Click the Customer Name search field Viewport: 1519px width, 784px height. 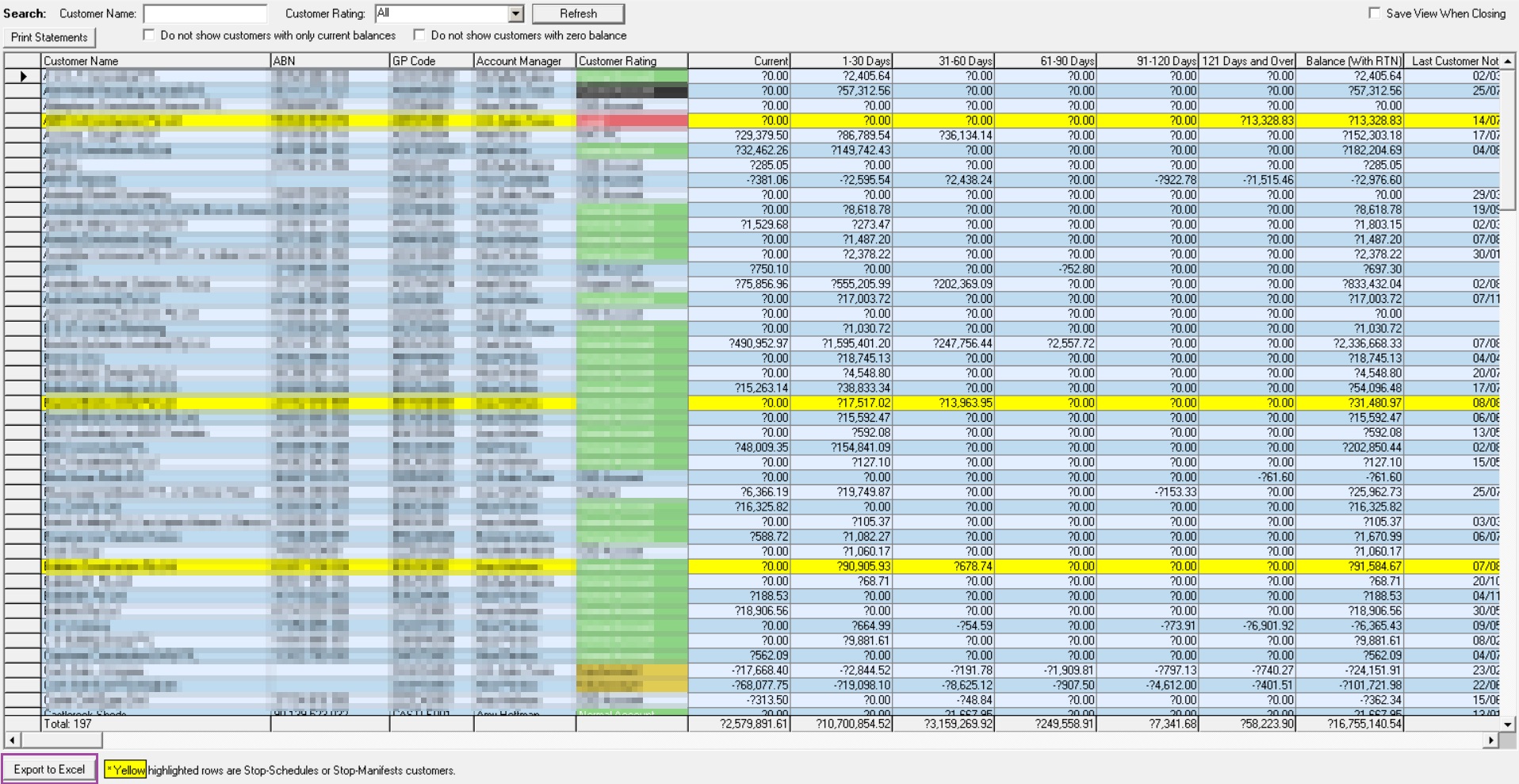pos(206,13)
